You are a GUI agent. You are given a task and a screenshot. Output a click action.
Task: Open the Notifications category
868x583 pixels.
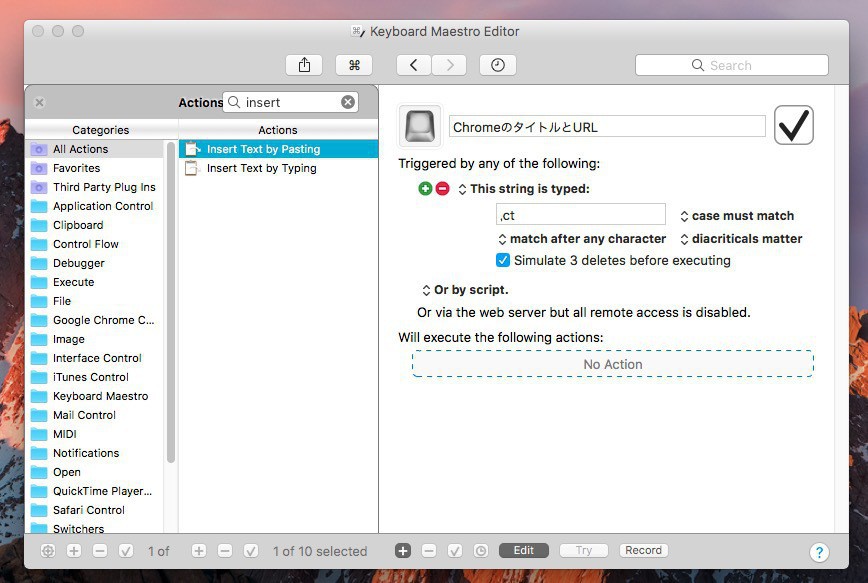(94, 453)
